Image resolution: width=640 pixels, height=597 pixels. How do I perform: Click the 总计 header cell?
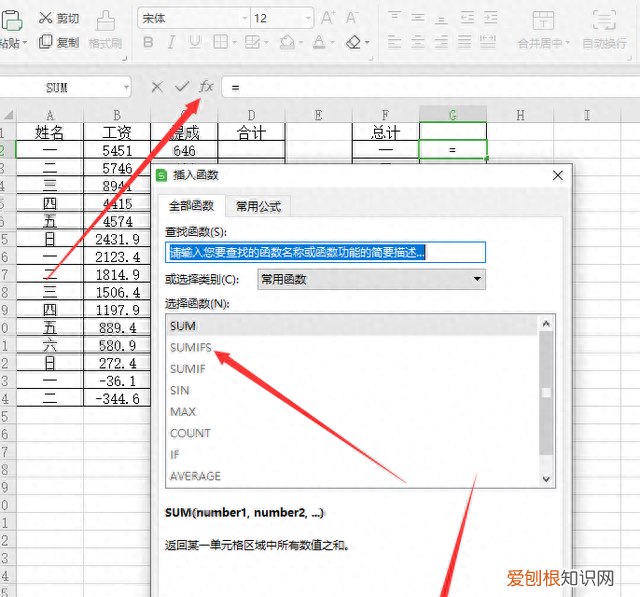(385, 132)
